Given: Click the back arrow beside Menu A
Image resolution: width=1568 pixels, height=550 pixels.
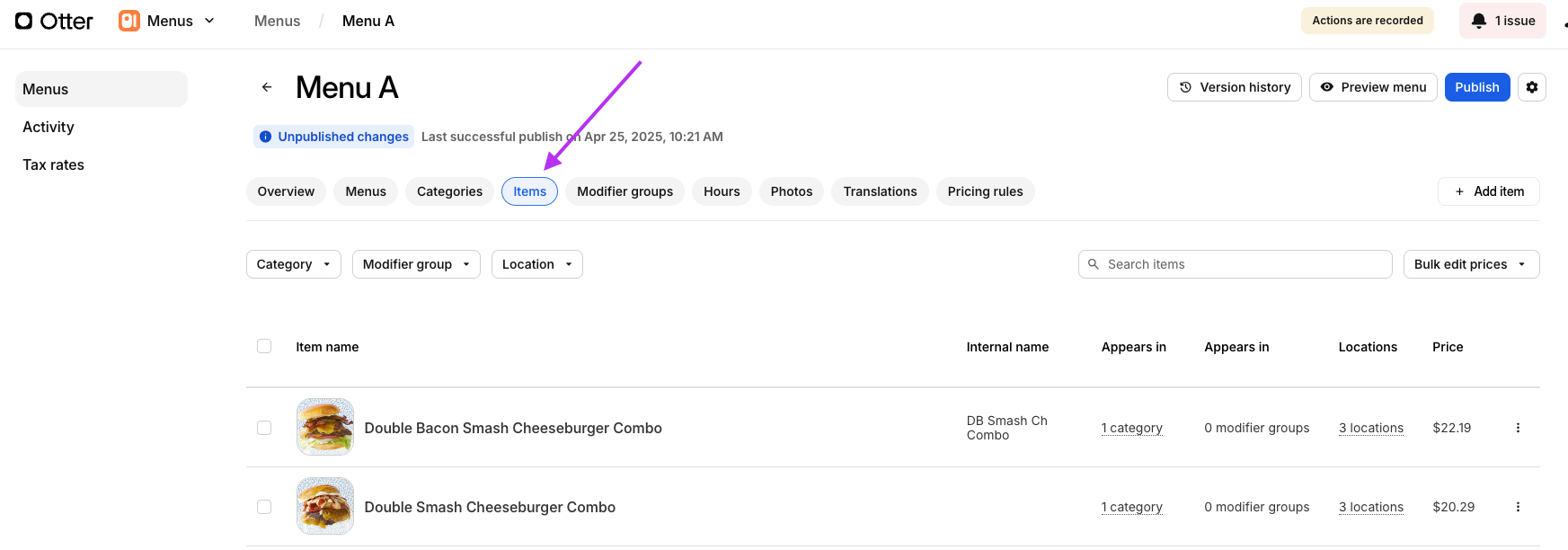Looking at the screenshot, I should [267, 87].
